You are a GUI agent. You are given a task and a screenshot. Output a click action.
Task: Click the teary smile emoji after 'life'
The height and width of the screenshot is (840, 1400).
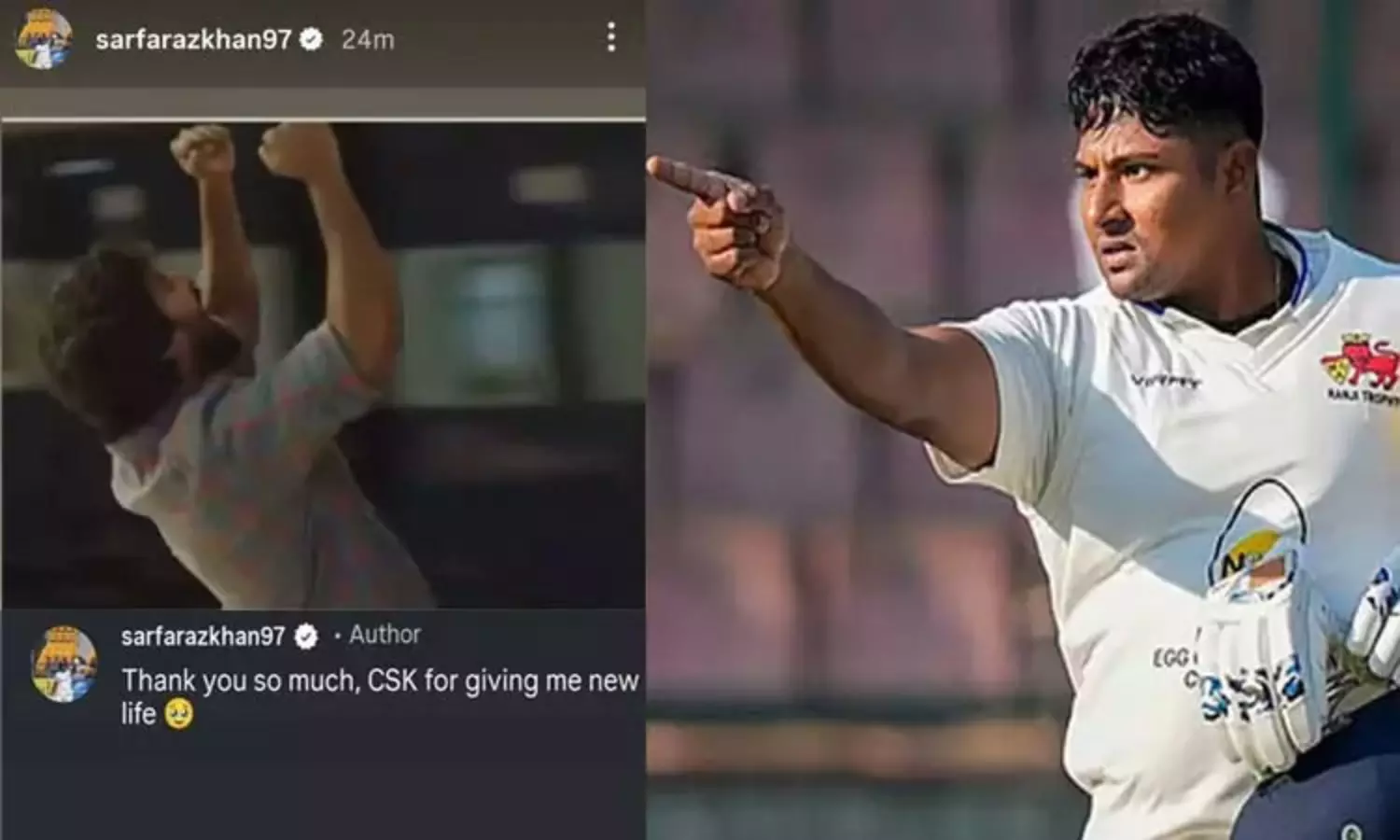tap(178, 715)
